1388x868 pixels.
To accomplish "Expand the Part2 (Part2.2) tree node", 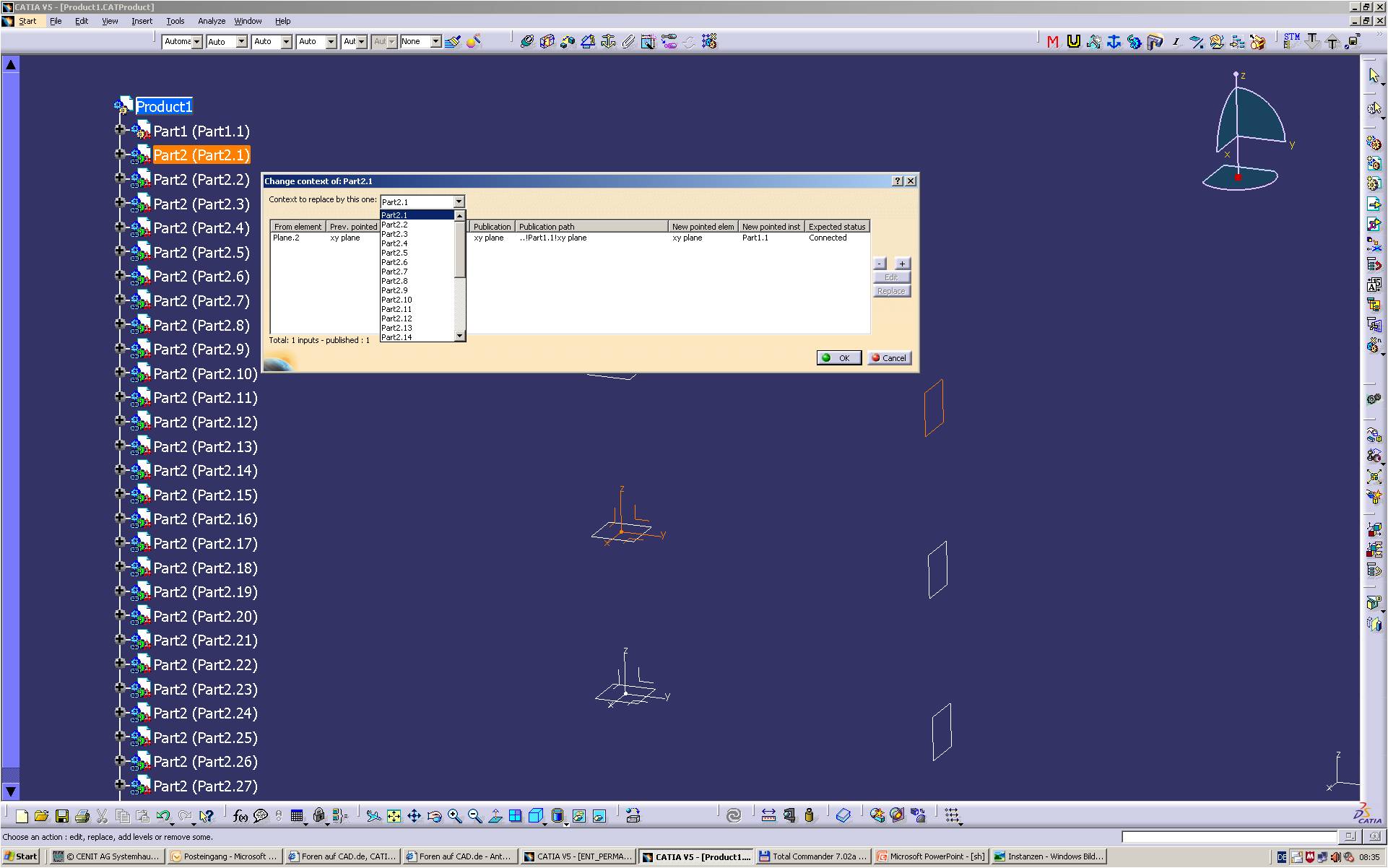I will (x=120, y=179).
